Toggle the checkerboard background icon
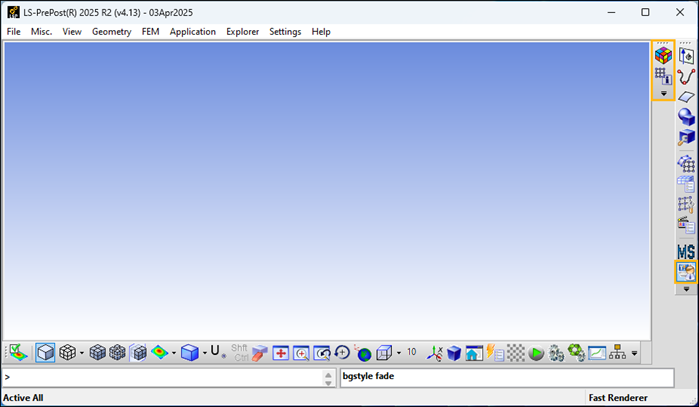The image size is (699, 407). click(x=516, y=353)
